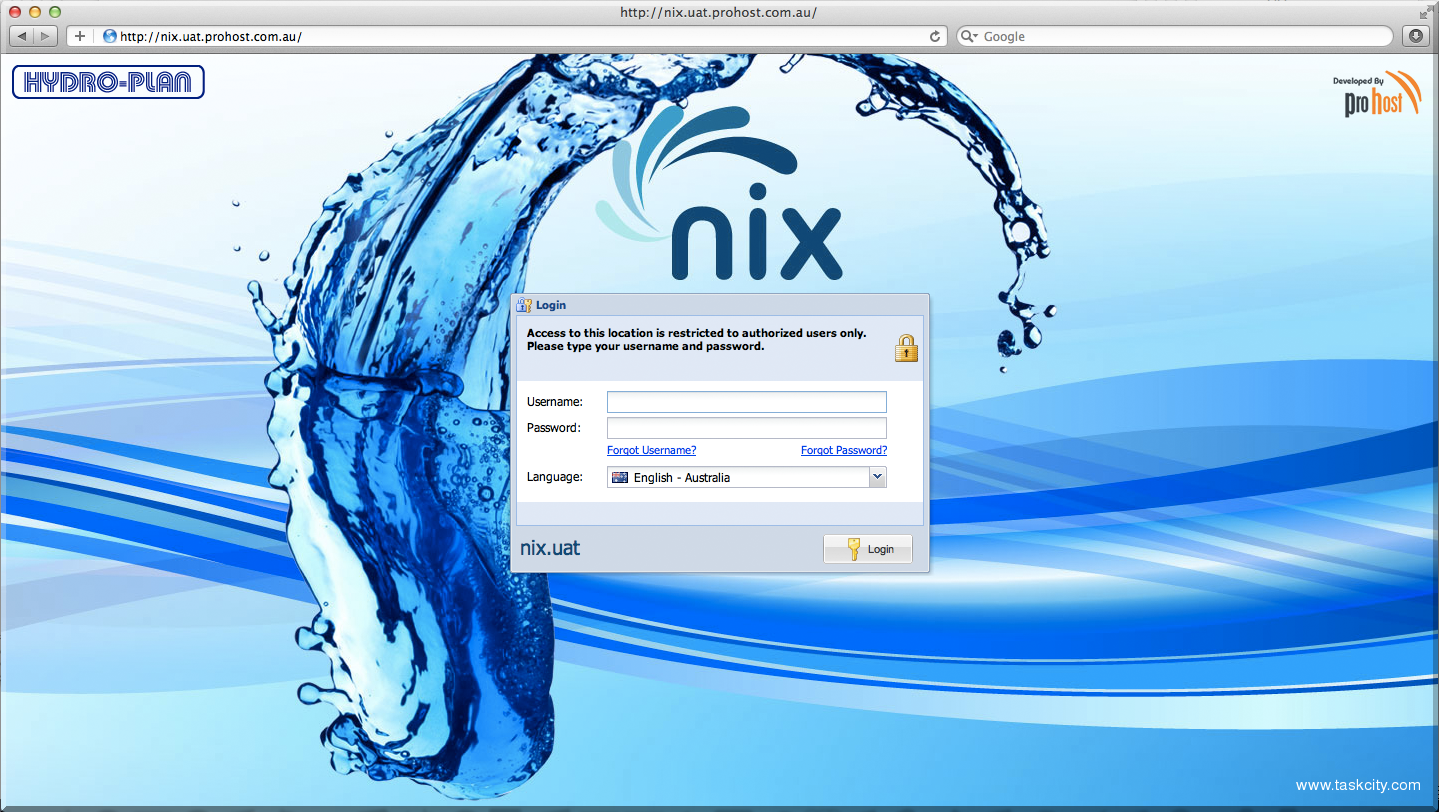This screenshot has height=812, width=1439.
Task: Reload the page using the refresh icon
Action: coord(935,37)
